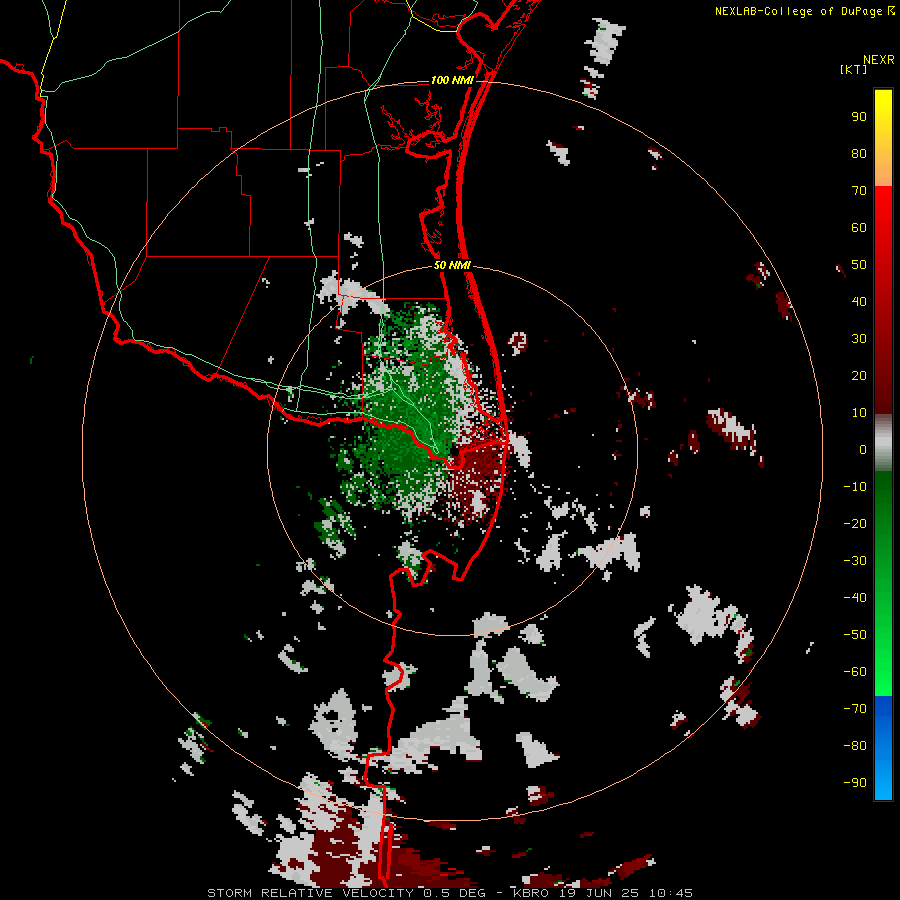This screenshot has height=900, width=900.
Task: Click the -80 value on the velocity scale
Action: pyautogui.click(x=855, y=746)
